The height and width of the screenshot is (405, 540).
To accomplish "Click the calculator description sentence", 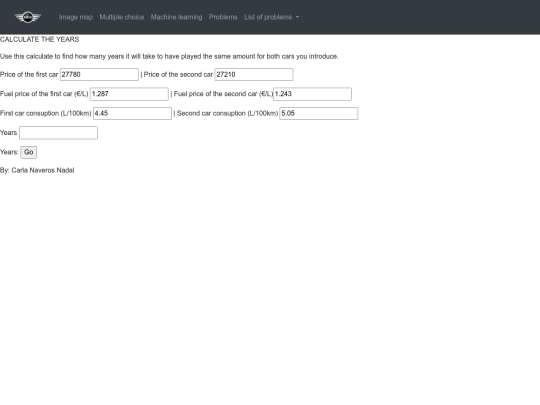I will click(x=169, y=56).
